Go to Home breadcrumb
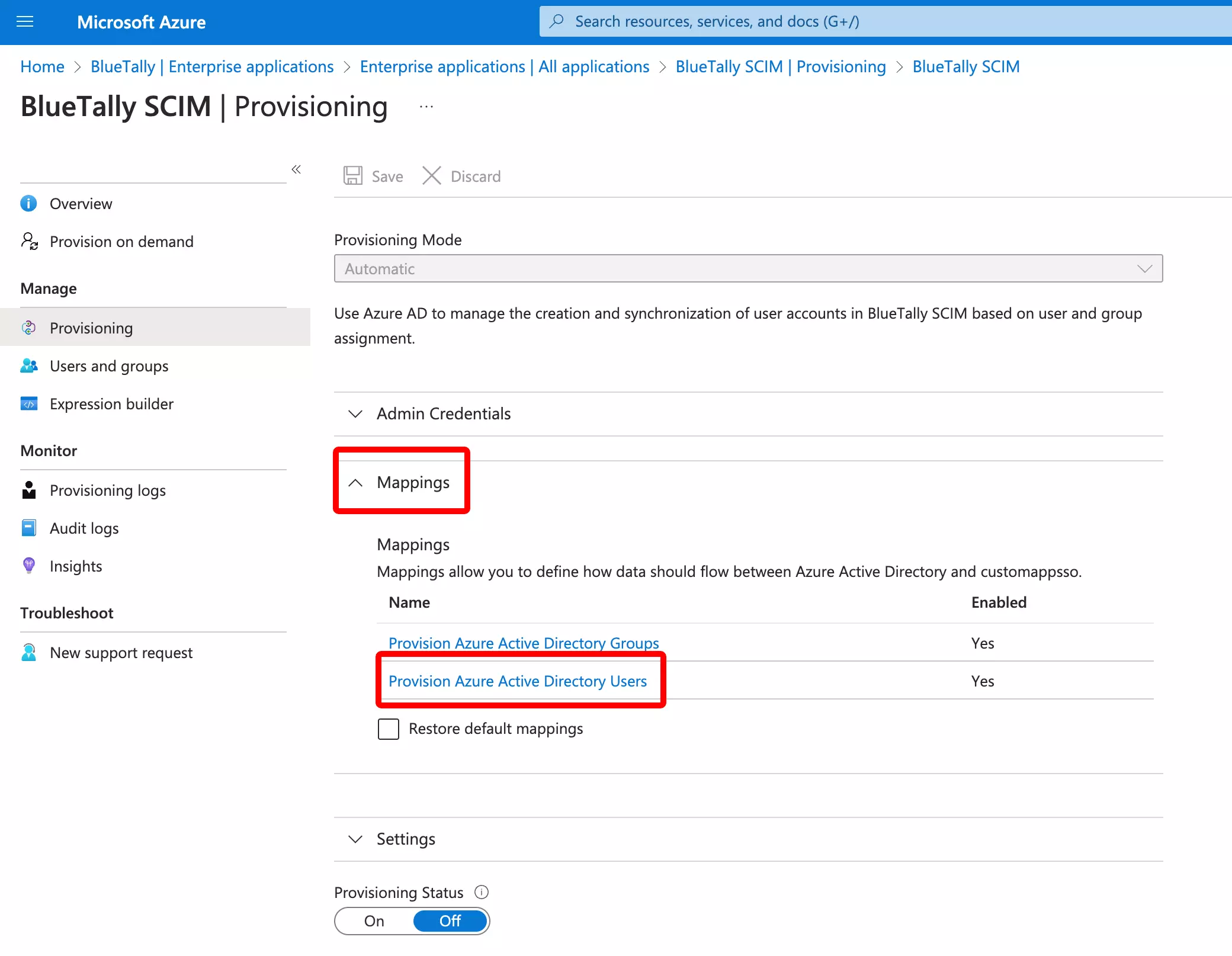Image resolution: width=1232 pixels, height=956 pixels. point(42,66)
